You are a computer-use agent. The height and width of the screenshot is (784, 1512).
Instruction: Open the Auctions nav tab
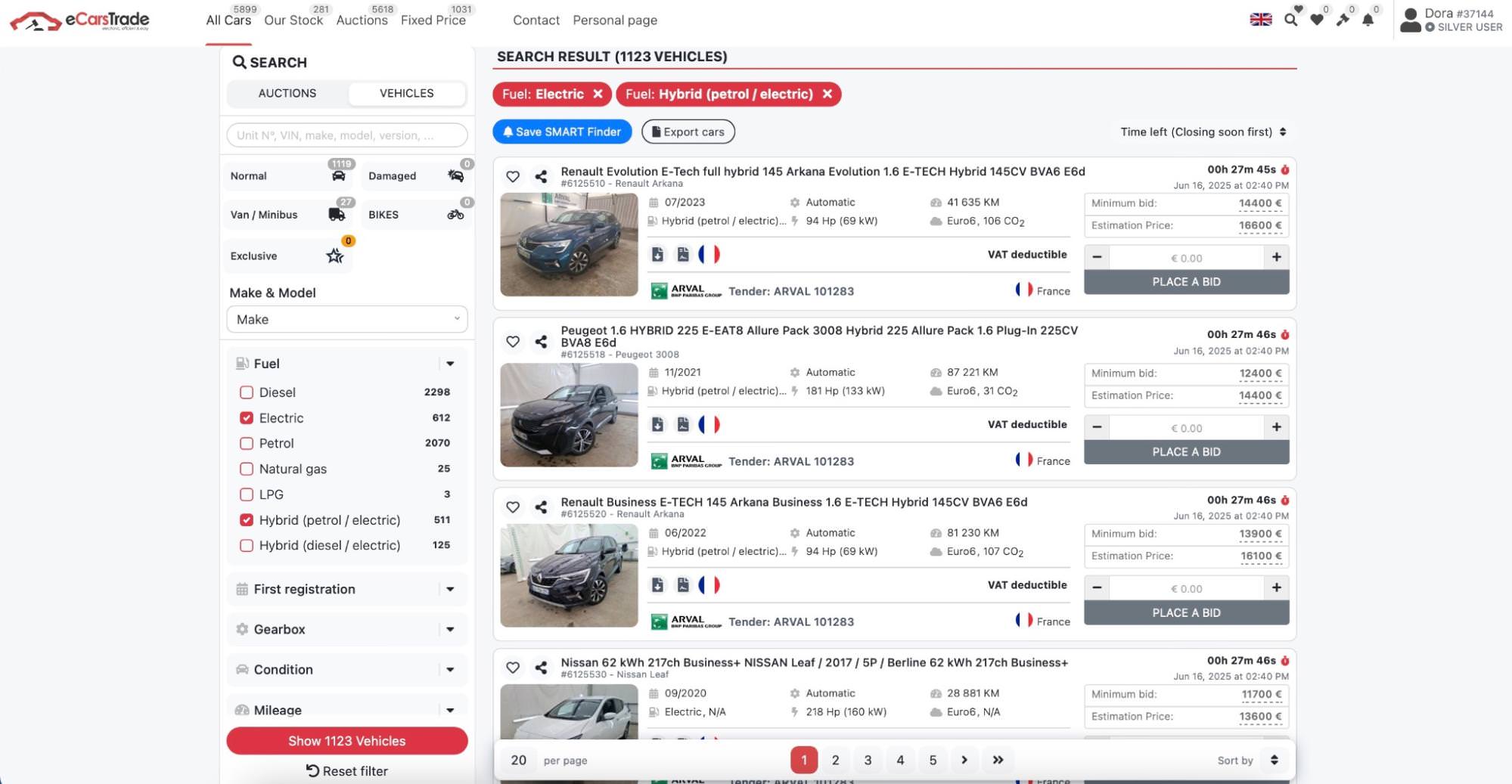362,20
